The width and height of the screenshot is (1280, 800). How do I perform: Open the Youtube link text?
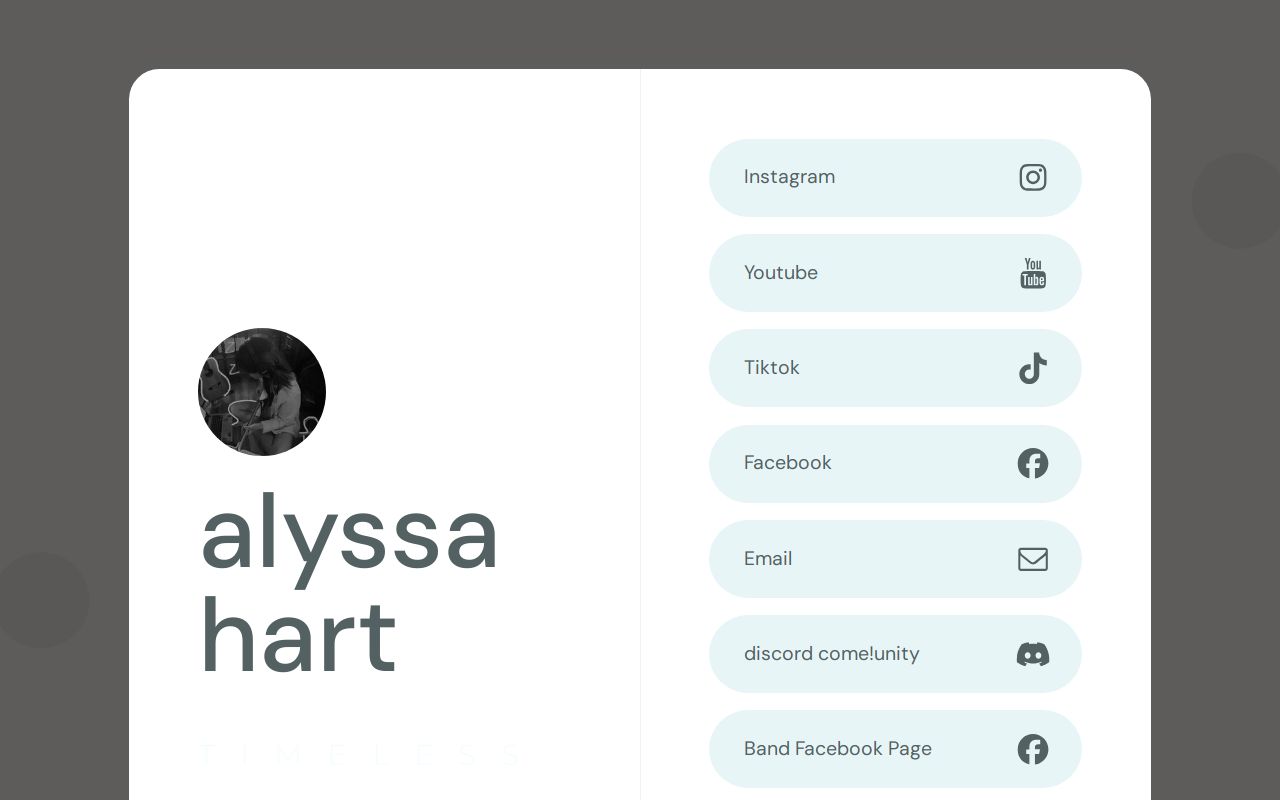[x=780, y=273]
